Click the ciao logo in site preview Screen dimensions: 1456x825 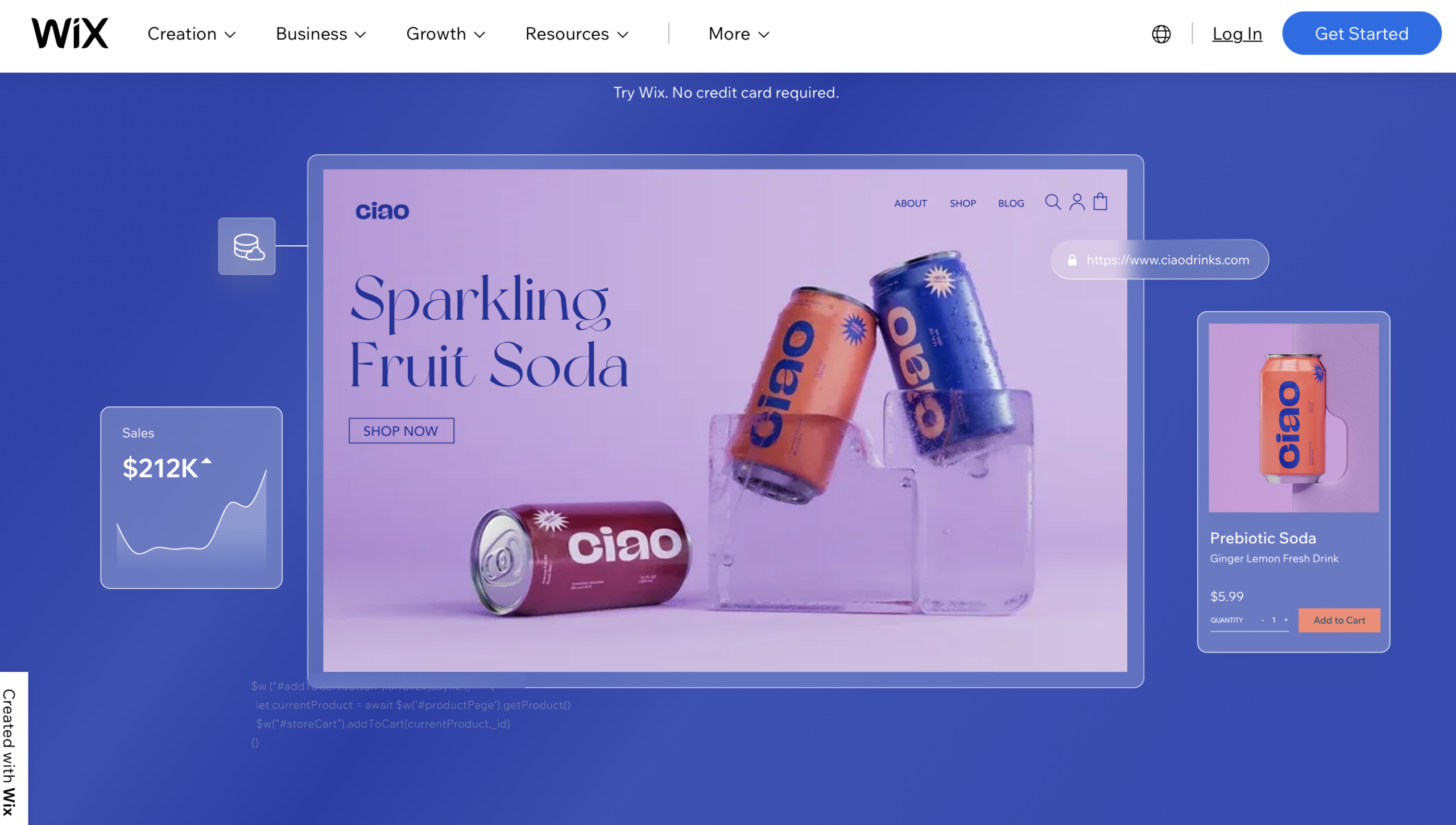(382, 211)
